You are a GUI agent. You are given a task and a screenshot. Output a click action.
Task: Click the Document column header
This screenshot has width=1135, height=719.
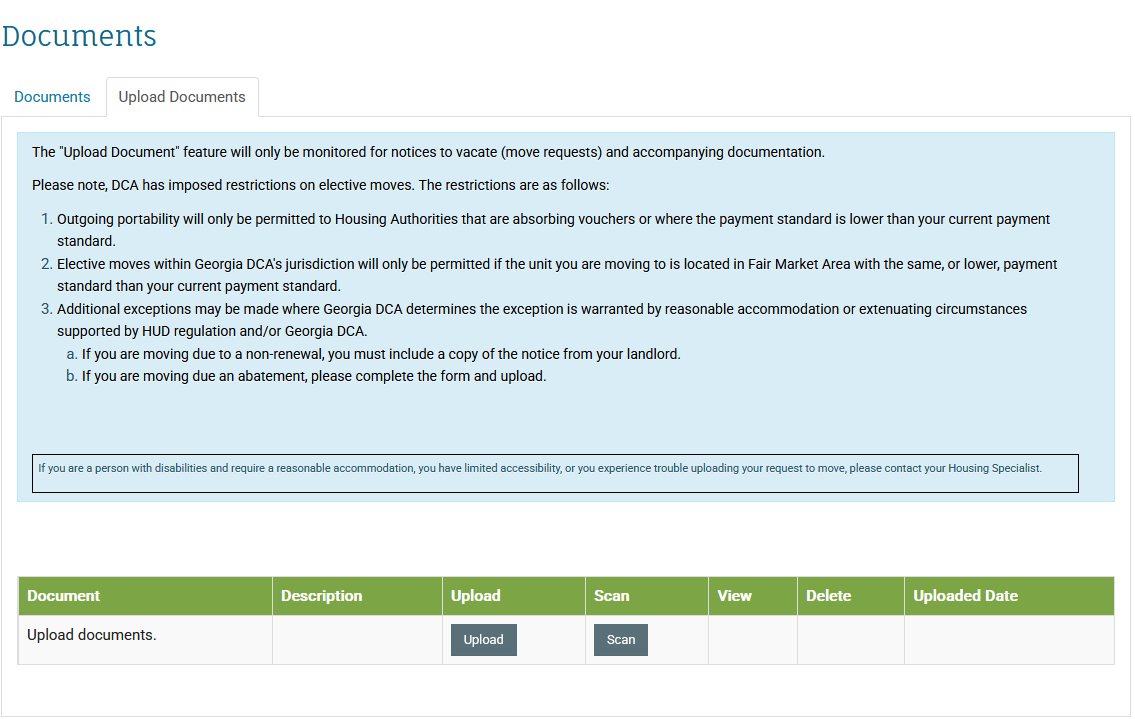pyautogui.click(x=64, y=596)
